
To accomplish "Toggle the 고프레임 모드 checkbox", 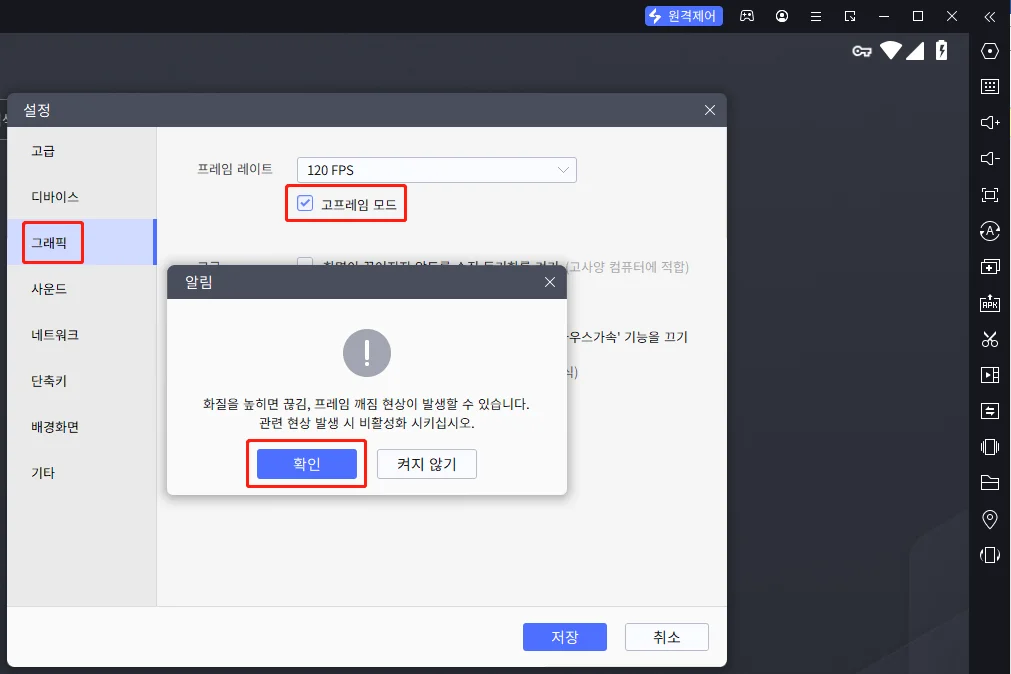I will [305, 203].
